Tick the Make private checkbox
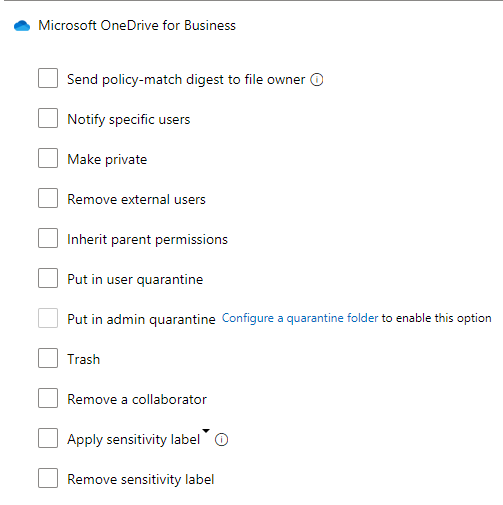Screen dimensions: 503x505 48,158
